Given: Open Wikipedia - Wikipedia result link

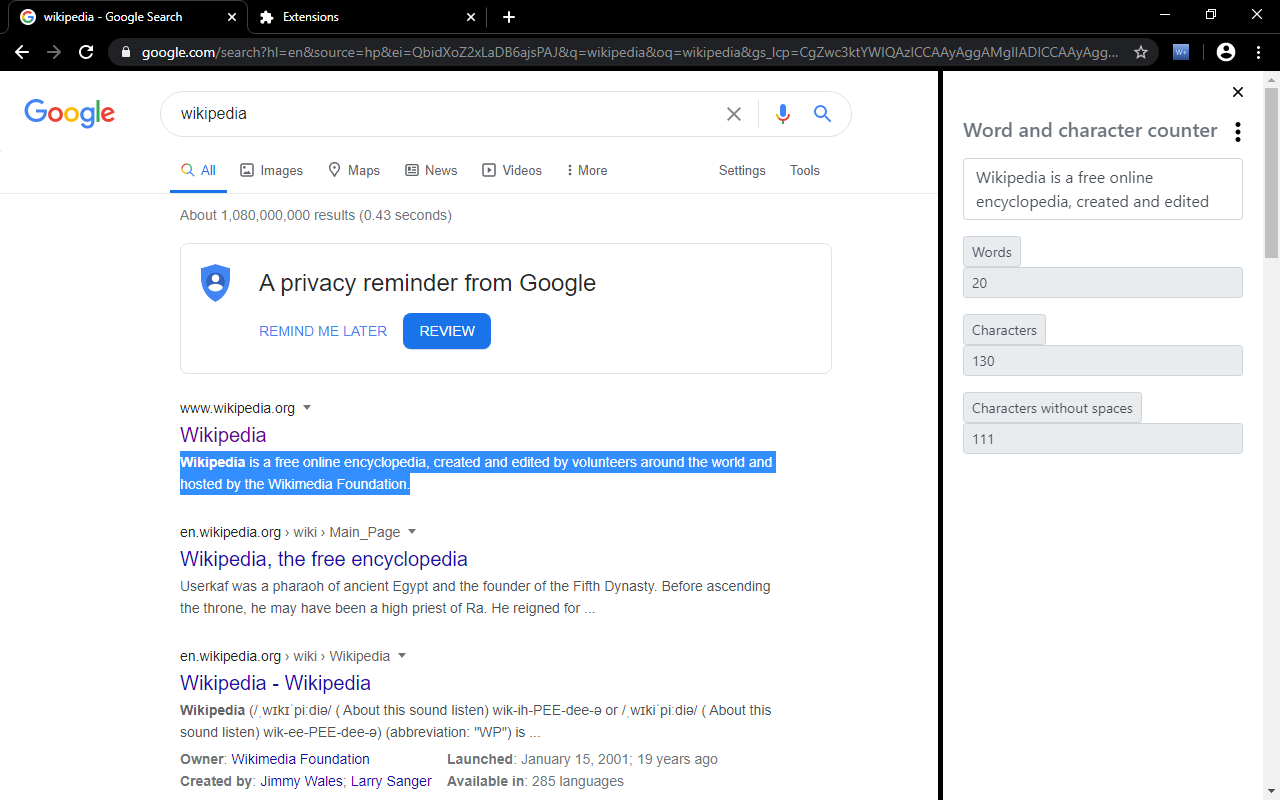Looking at the screenshot, I should (x=275, y=683).
